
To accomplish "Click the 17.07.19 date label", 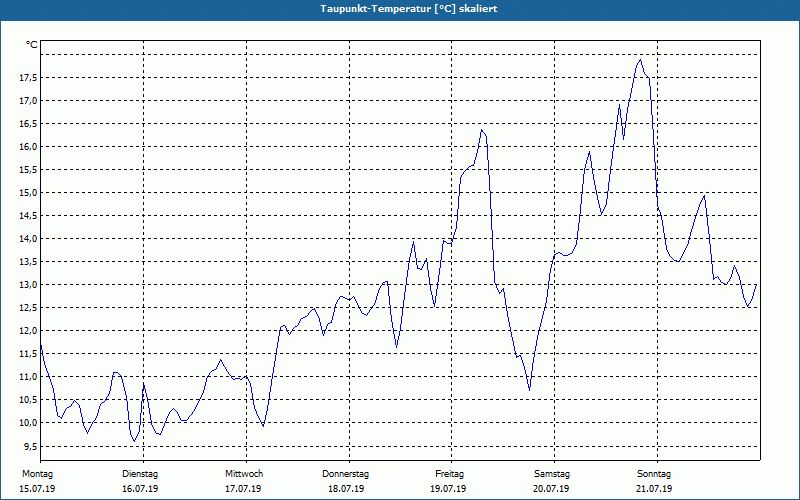I will 243,489.
